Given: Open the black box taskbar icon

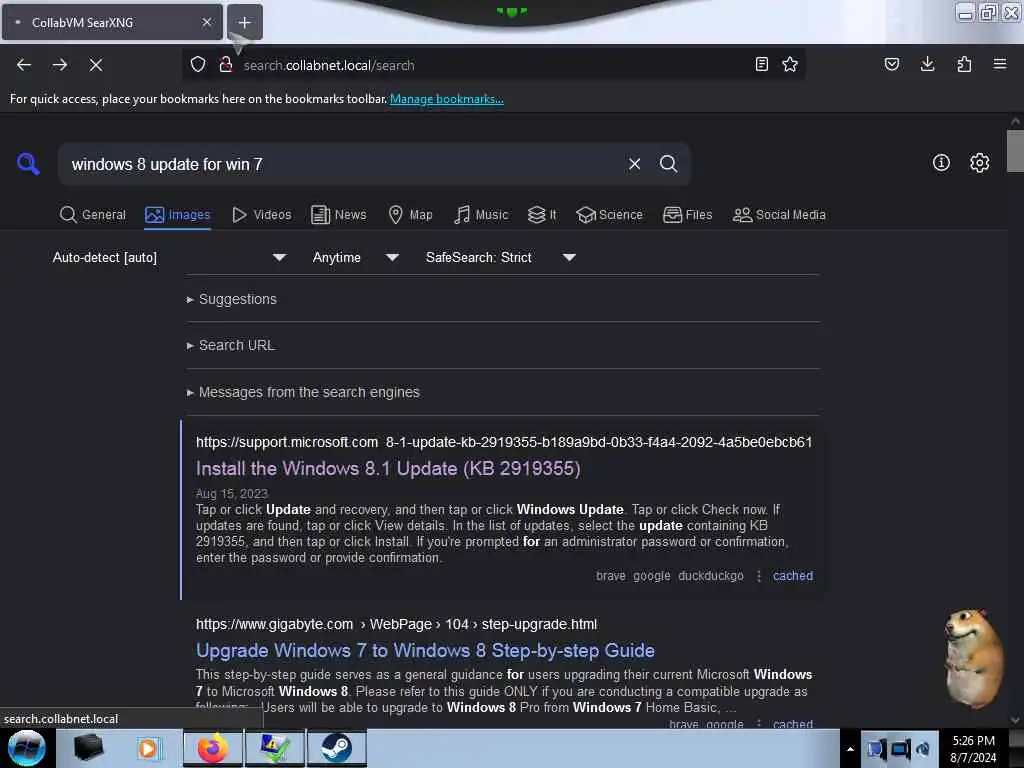Looking at the screenshot, I should [89, 748].
